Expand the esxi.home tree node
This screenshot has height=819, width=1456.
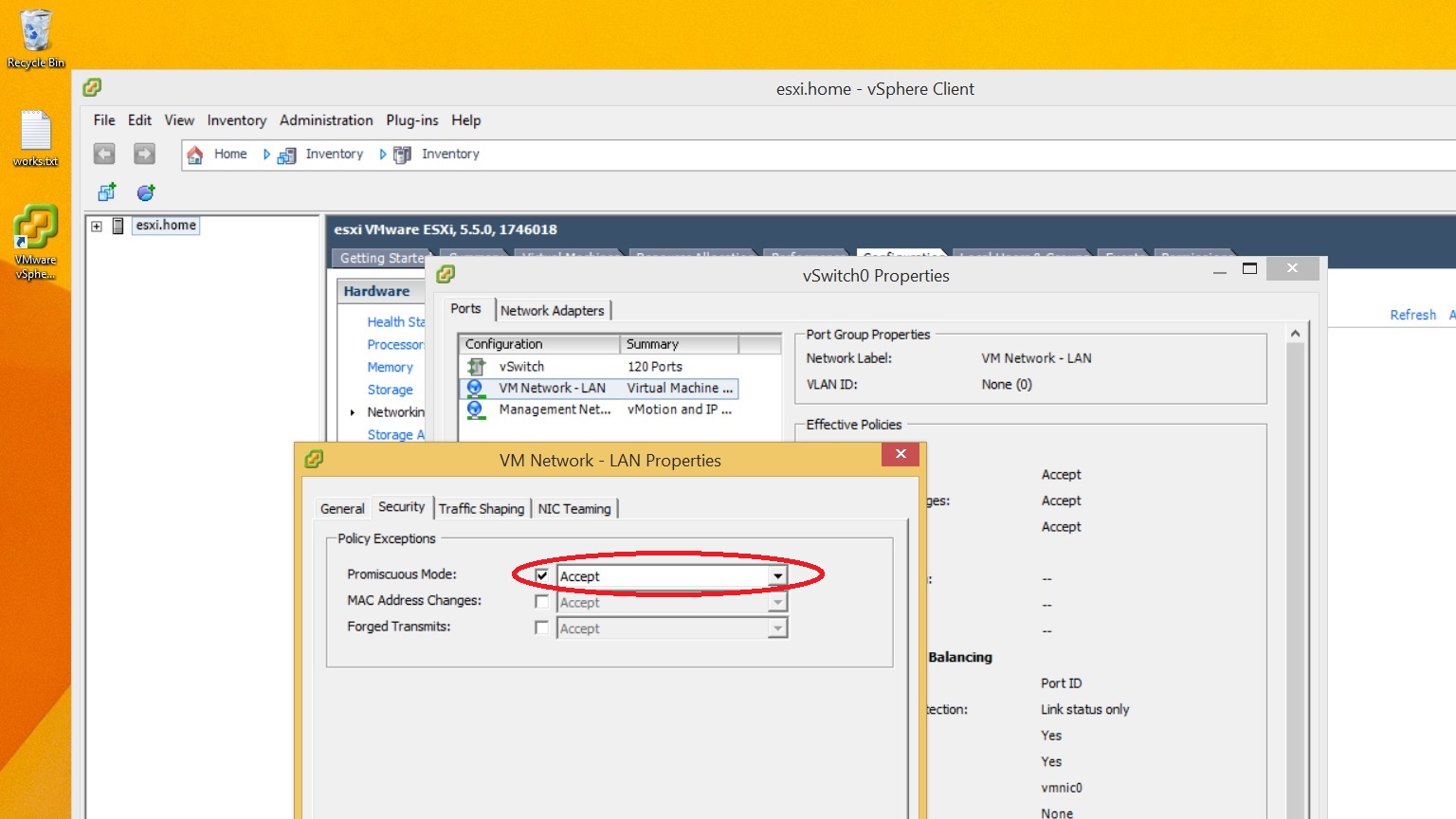click(97, 227)
